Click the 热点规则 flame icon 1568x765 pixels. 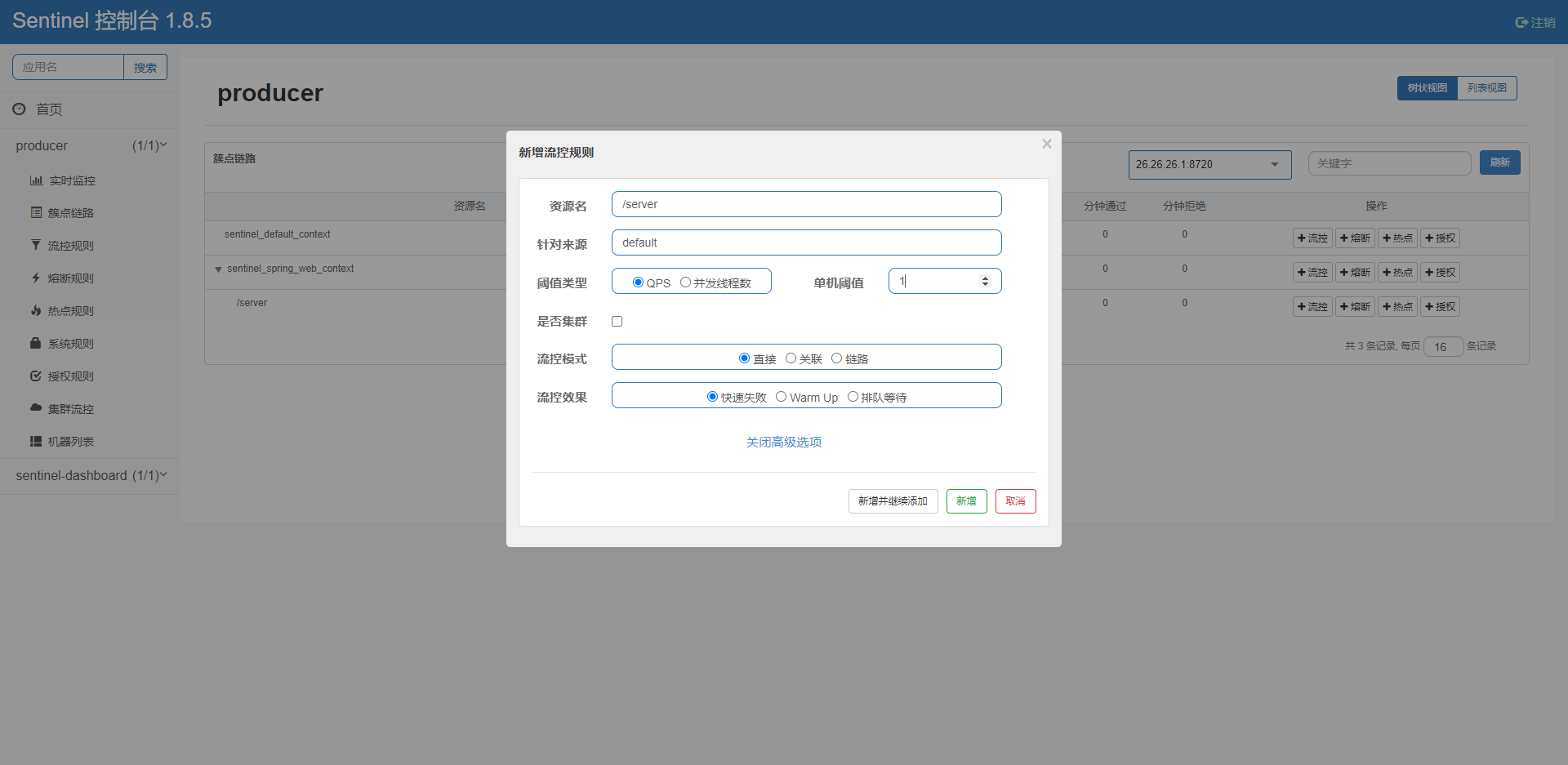(36, 310)
